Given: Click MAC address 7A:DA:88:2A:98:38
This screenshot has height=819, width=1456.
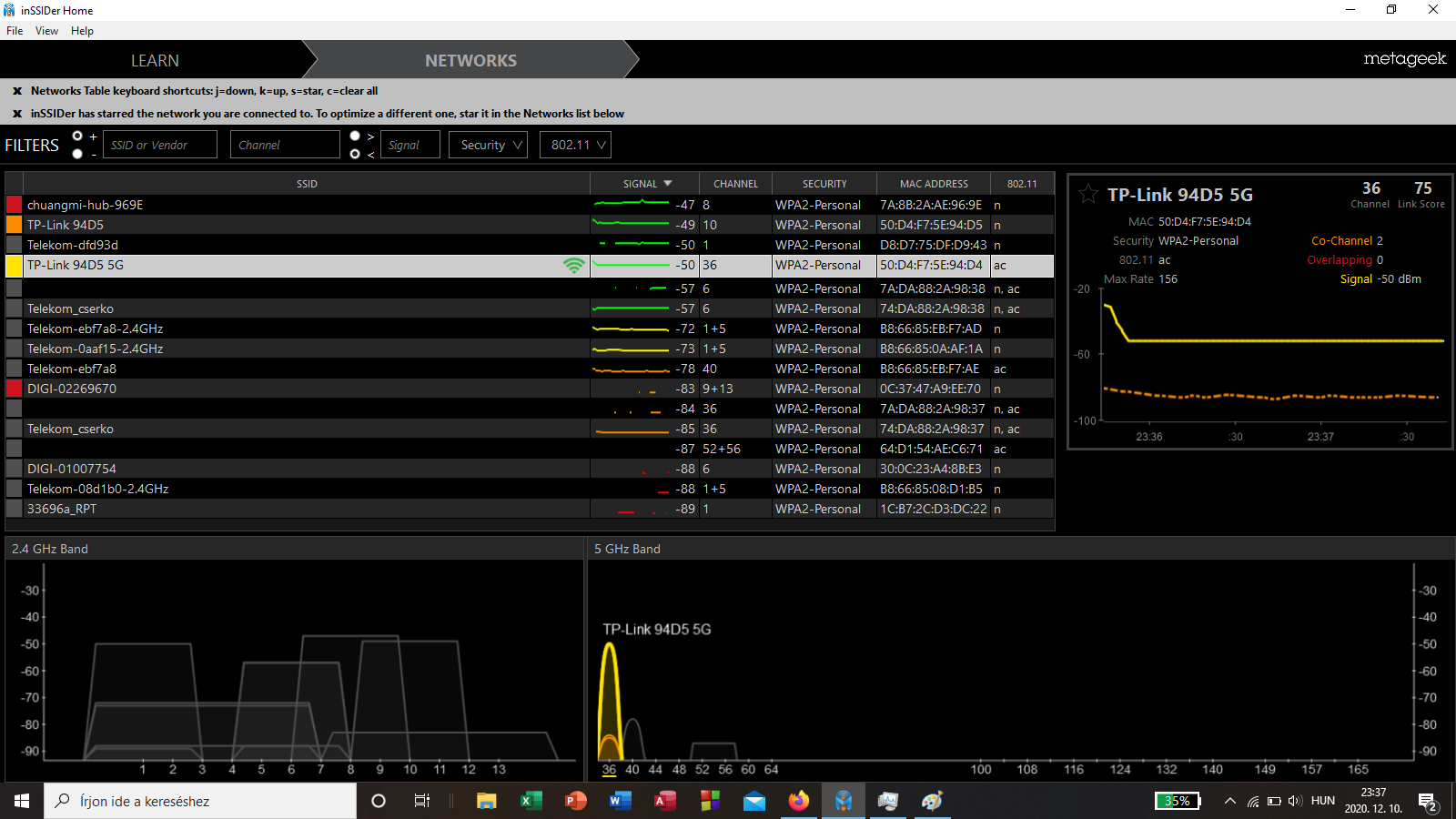Looking at the screenshot, I should pyautogui.click(x=932, y=288).
